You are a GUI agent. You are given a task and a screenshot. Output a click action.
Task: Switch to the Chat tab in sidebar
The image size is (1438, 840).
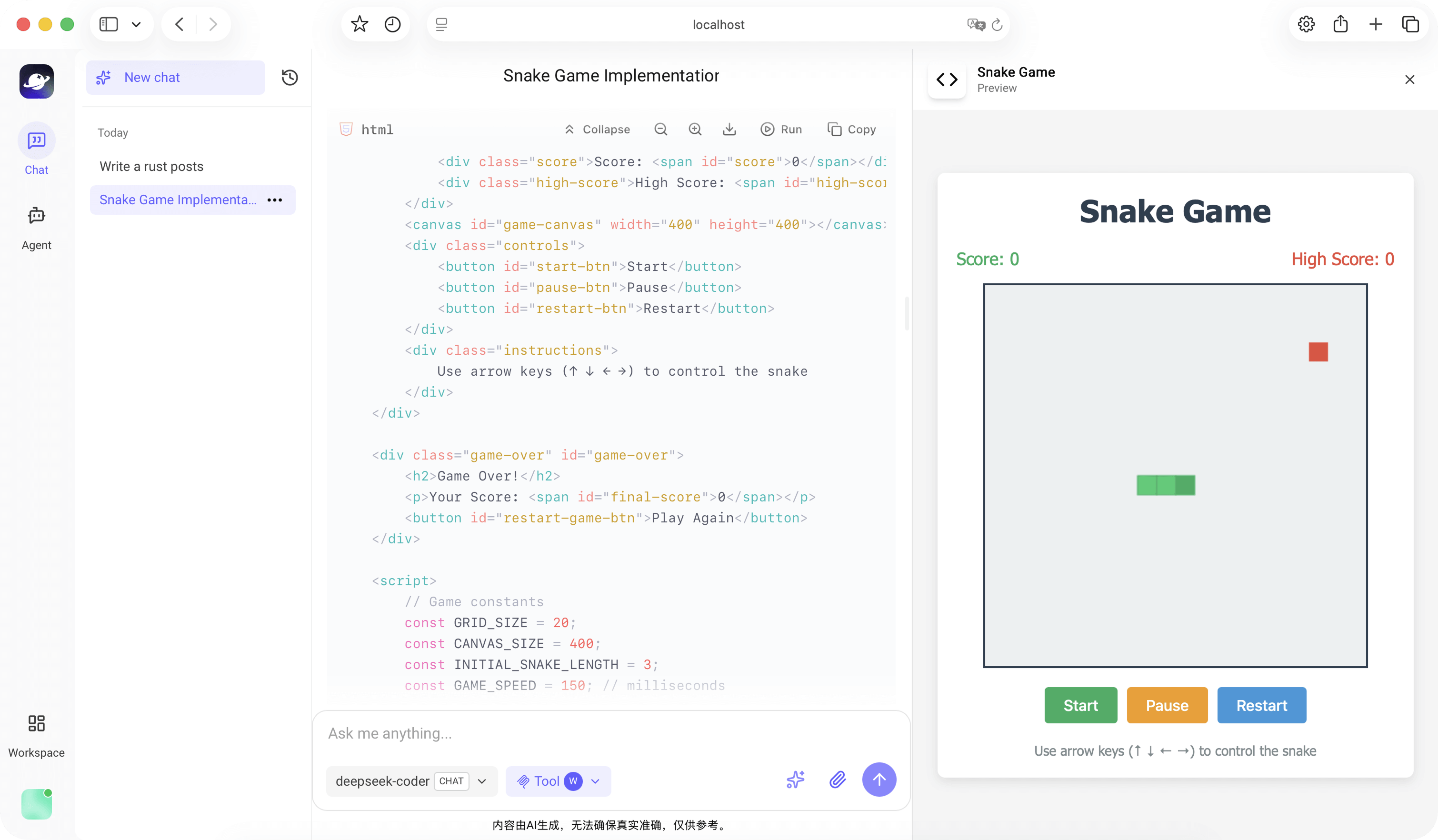click(37, 149)
